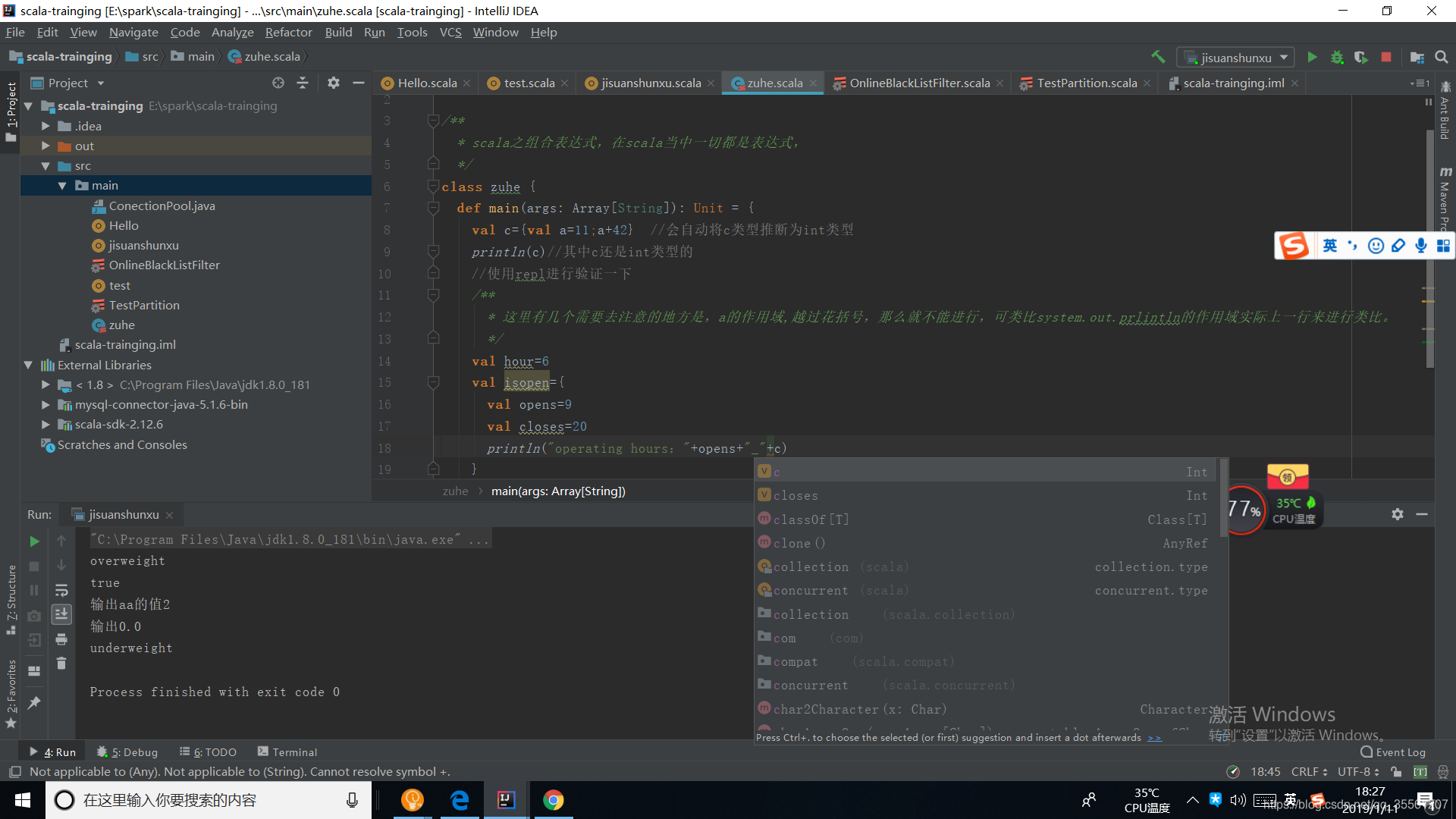Stop the running process in toolbar
Viewport: 1456px width, 819px height.
[1386, 57]
